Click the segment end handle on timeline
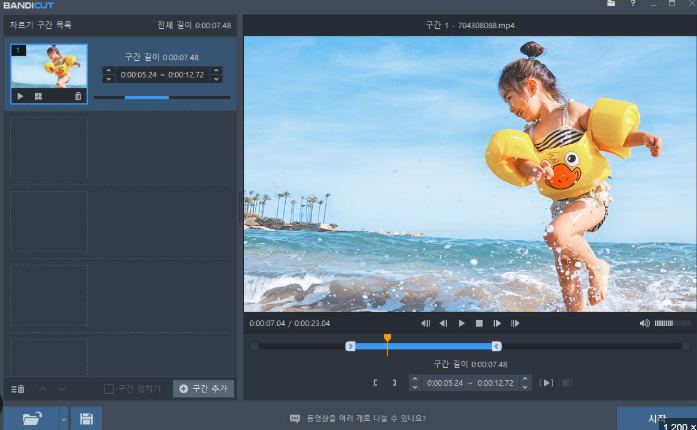 pyautogui.click(x=497, y=346)
